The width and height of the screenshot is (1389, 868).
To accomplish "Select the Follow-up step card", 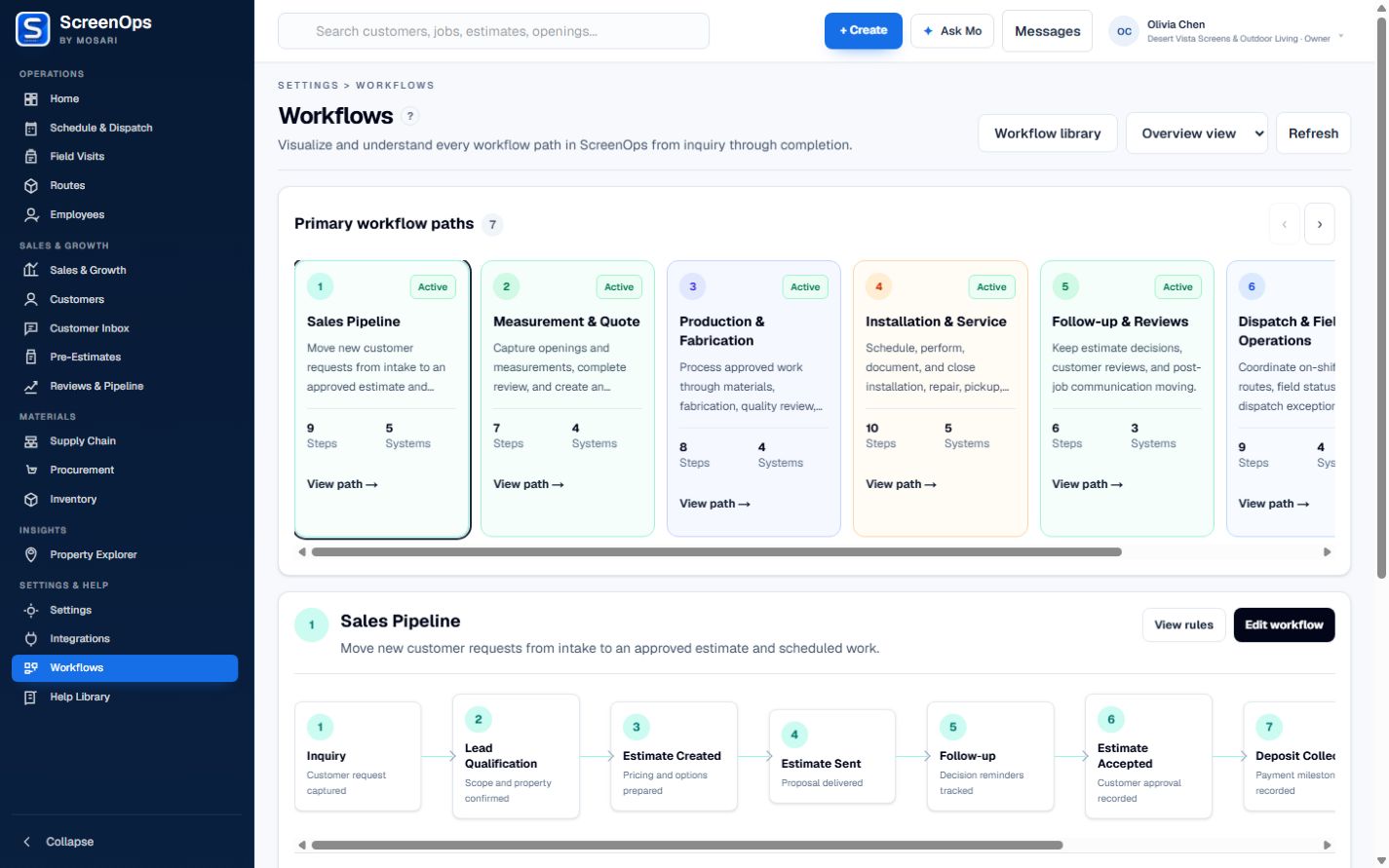I will click(990, 757).
